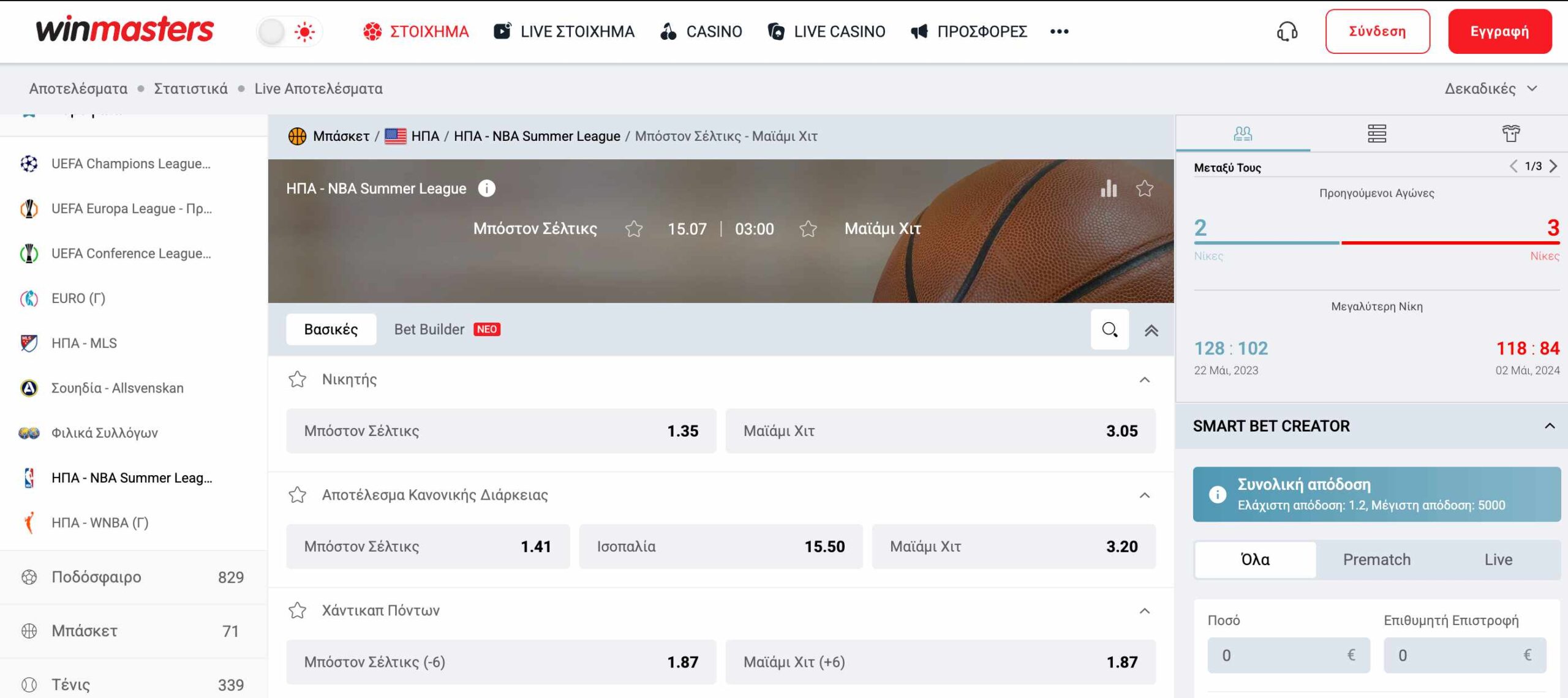This screenshot has width=1568, height=698.
Task: Click the winmasters logo
Action: click(125, 29)
